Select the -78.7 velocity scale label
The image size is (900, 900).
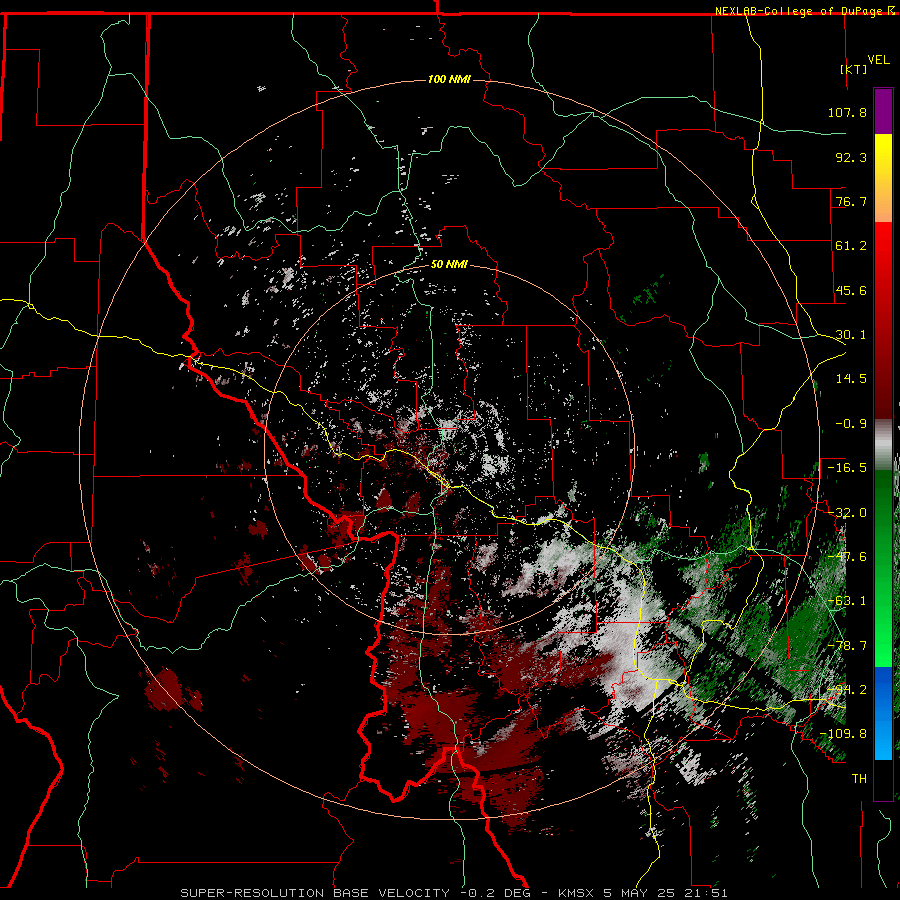[847, 646]
